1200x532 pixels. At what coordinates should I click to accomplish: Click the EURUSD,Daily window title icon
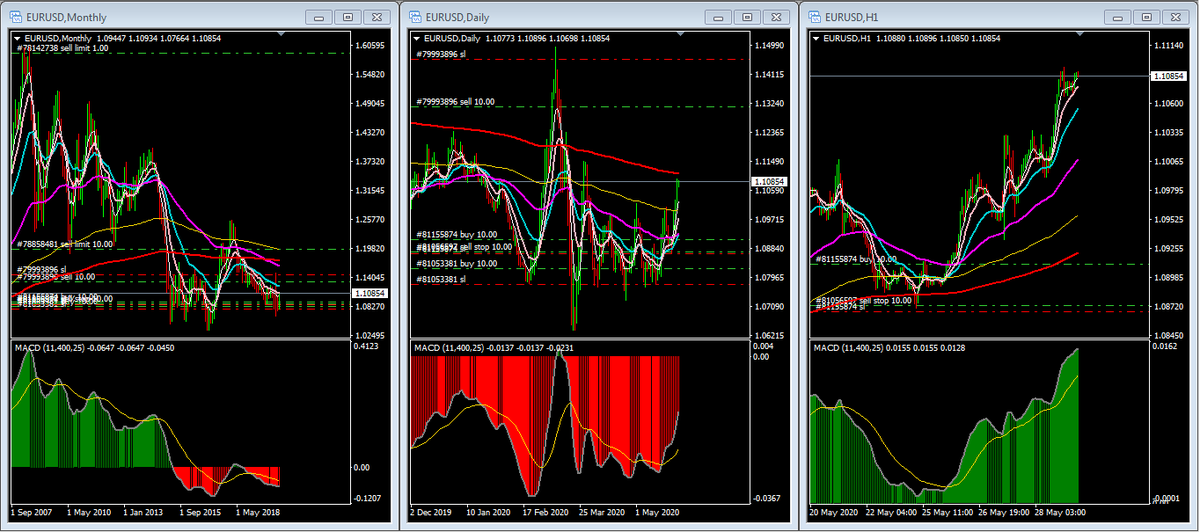413,17
